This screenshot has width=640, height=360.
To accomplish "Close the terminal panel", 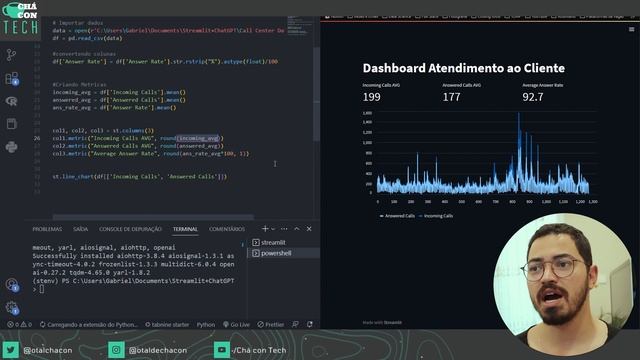I will 309,229.
